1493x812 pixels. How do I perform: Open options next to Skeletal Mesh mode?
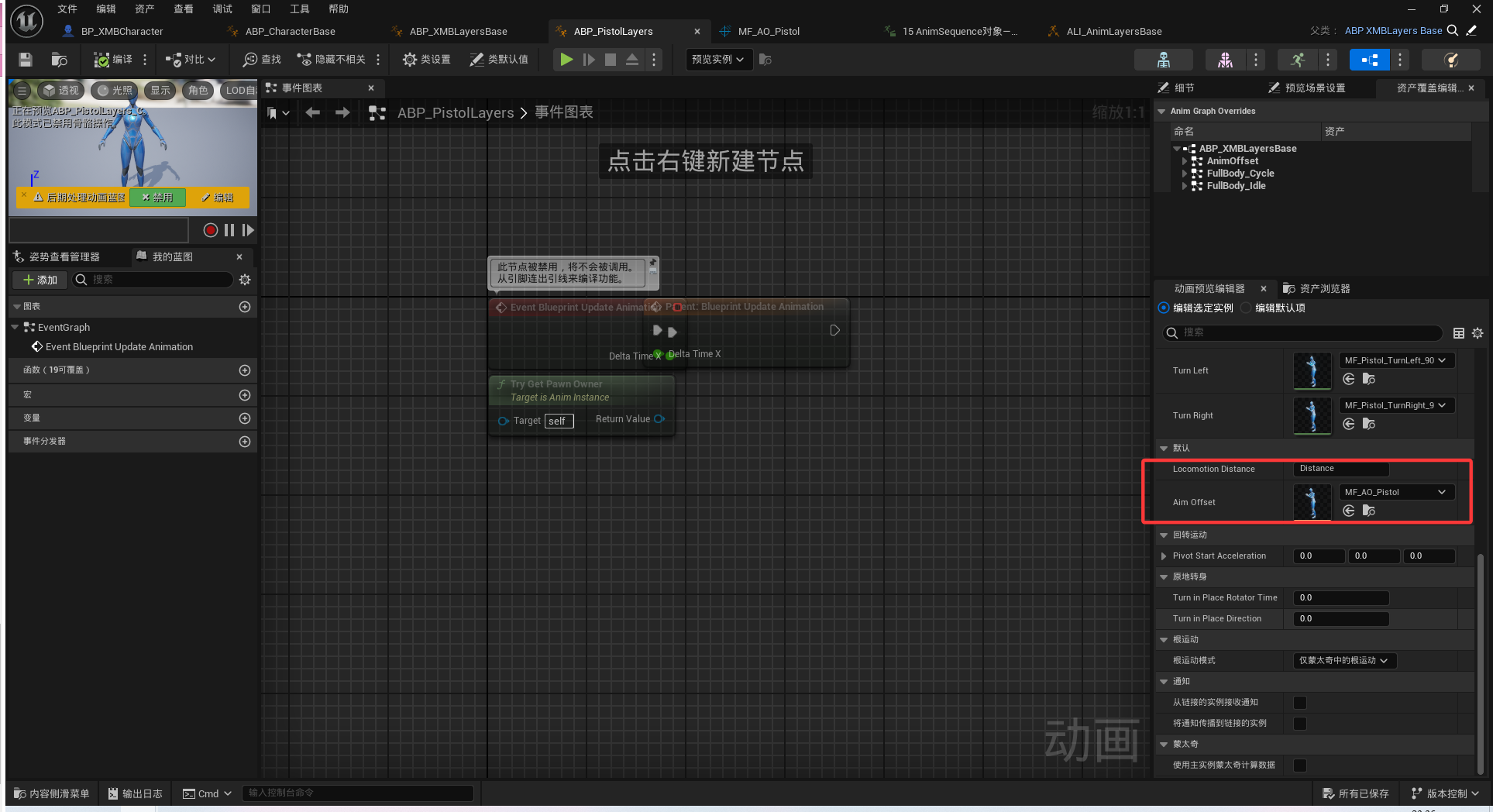click(1256, 60)
